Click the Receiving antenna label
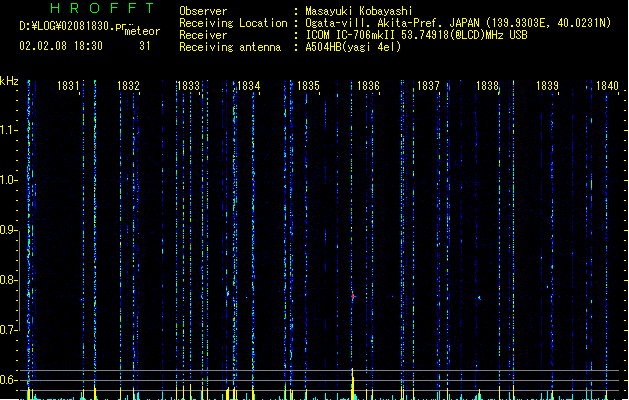This screenshot has width=629, height=400. pyautogui.click(x=230, y=47)
